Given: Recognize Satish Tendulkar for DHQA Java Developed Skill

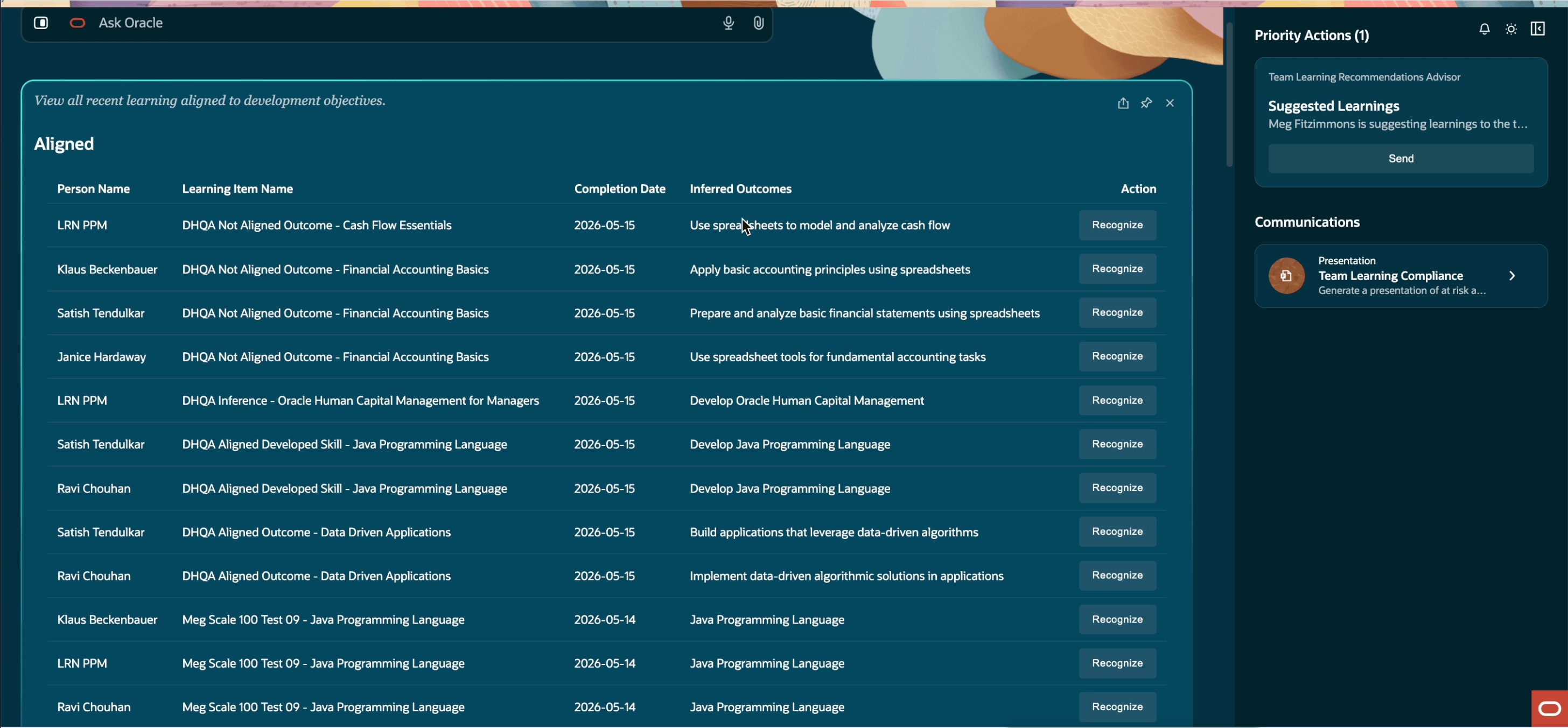Looking at the screenshot, I should pyautogui.click(x=1117, y=444).
